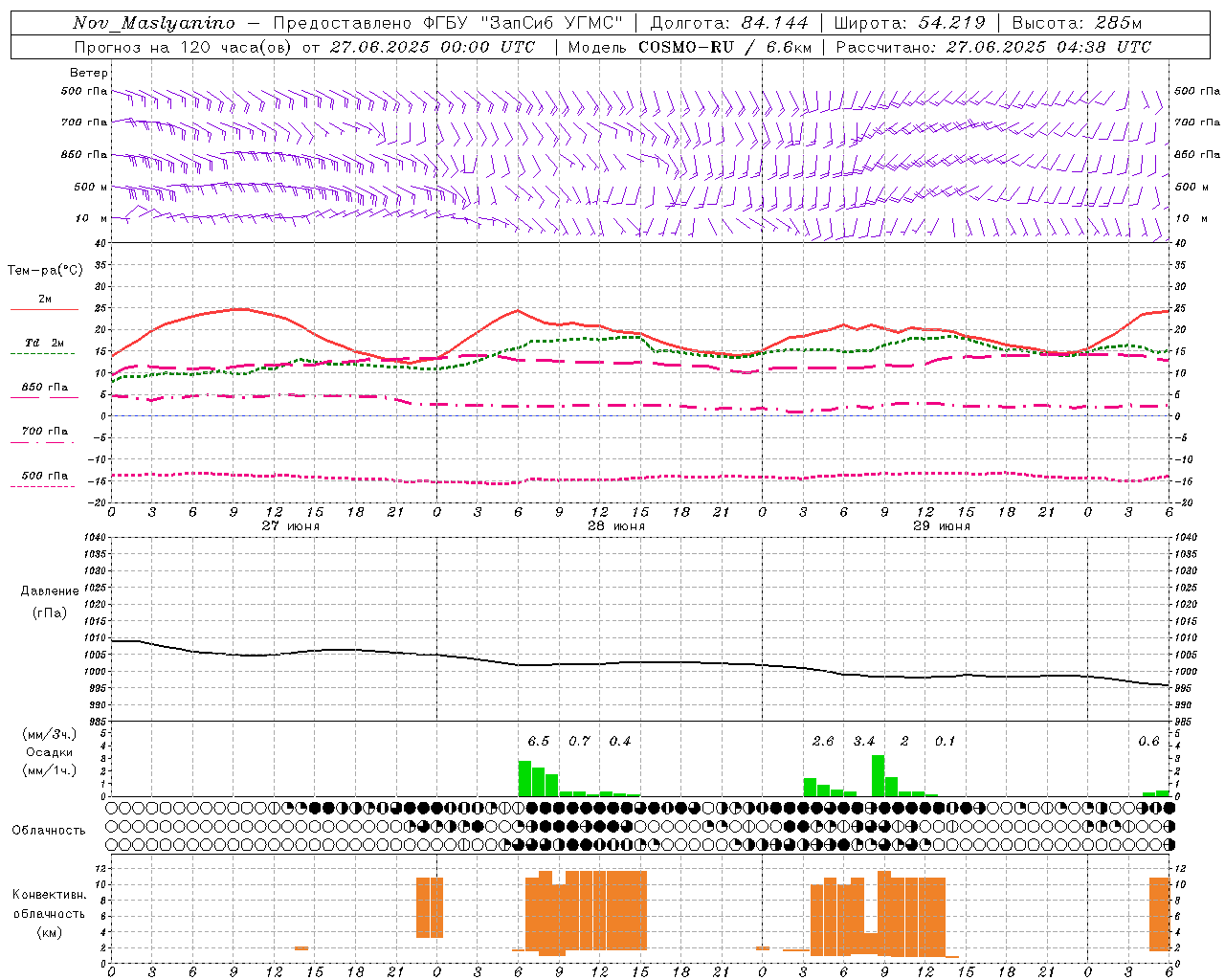Click the station name Nov_Maslyanino
Viewport: 1225px width, 980px height.
tap(154, 23)
